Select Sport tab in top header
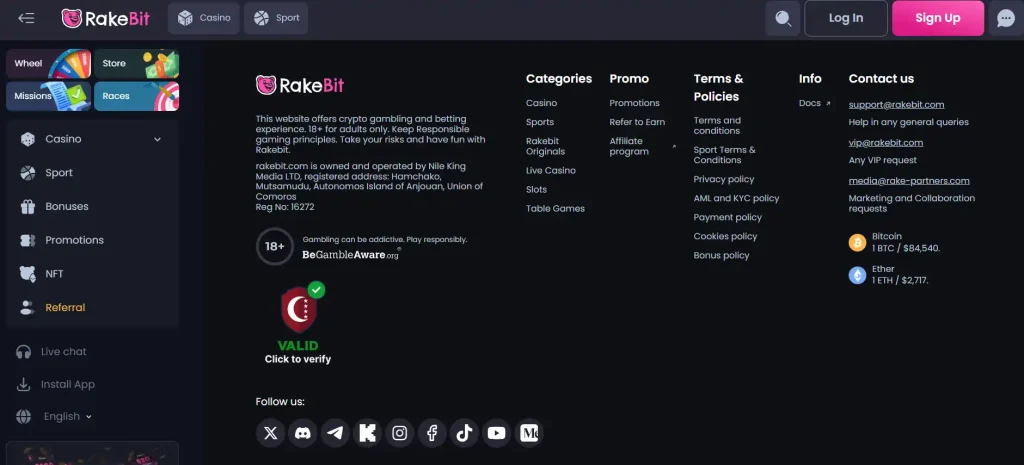Image resolution: width=1024 pixels, height=465 pixels. click(276, 18)
